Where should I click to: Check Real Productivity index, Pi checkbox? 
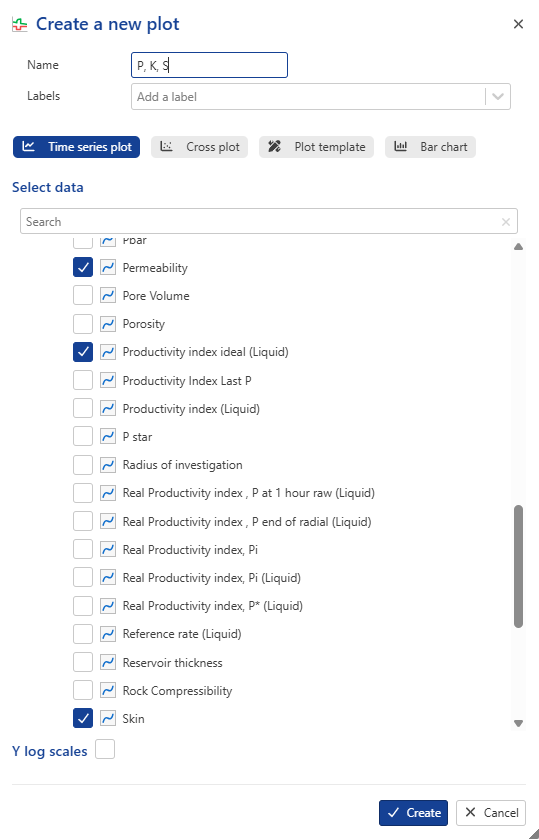(x=83, y=549)
